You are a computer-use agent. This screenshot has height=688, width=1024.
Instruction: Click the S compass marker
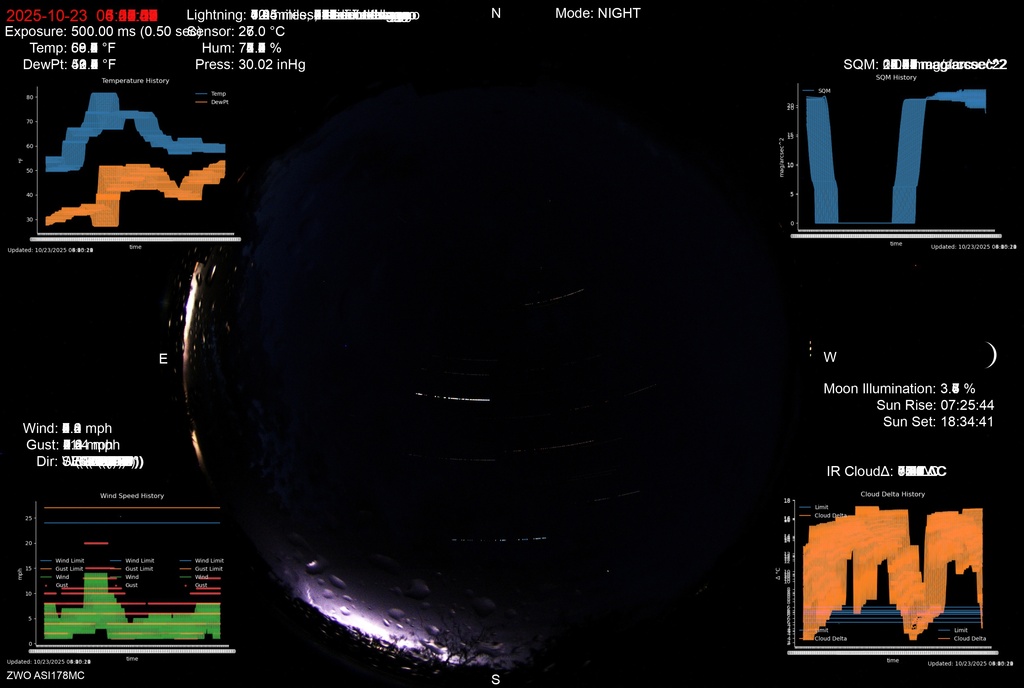495,679
